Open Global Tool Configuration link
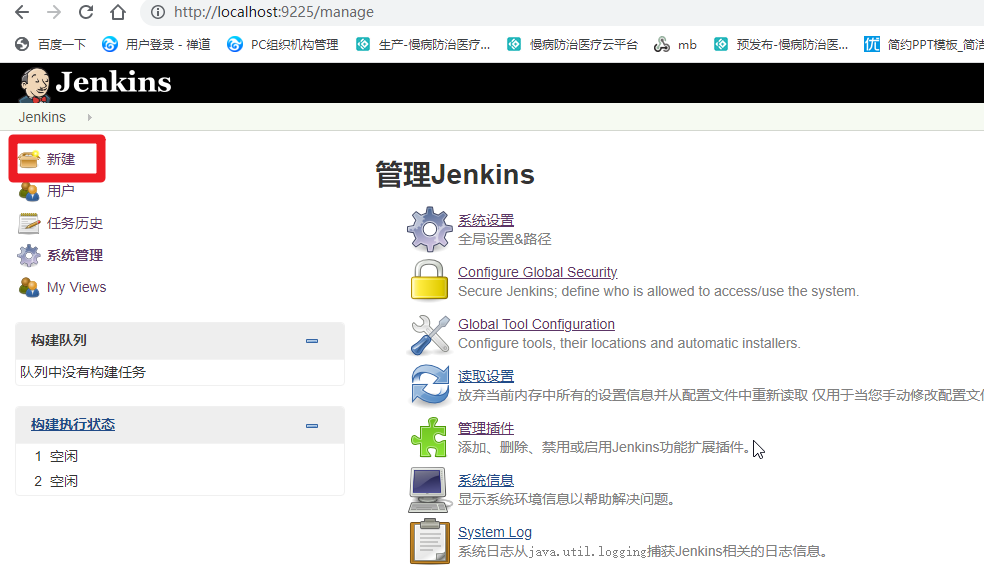 point(537,325)
